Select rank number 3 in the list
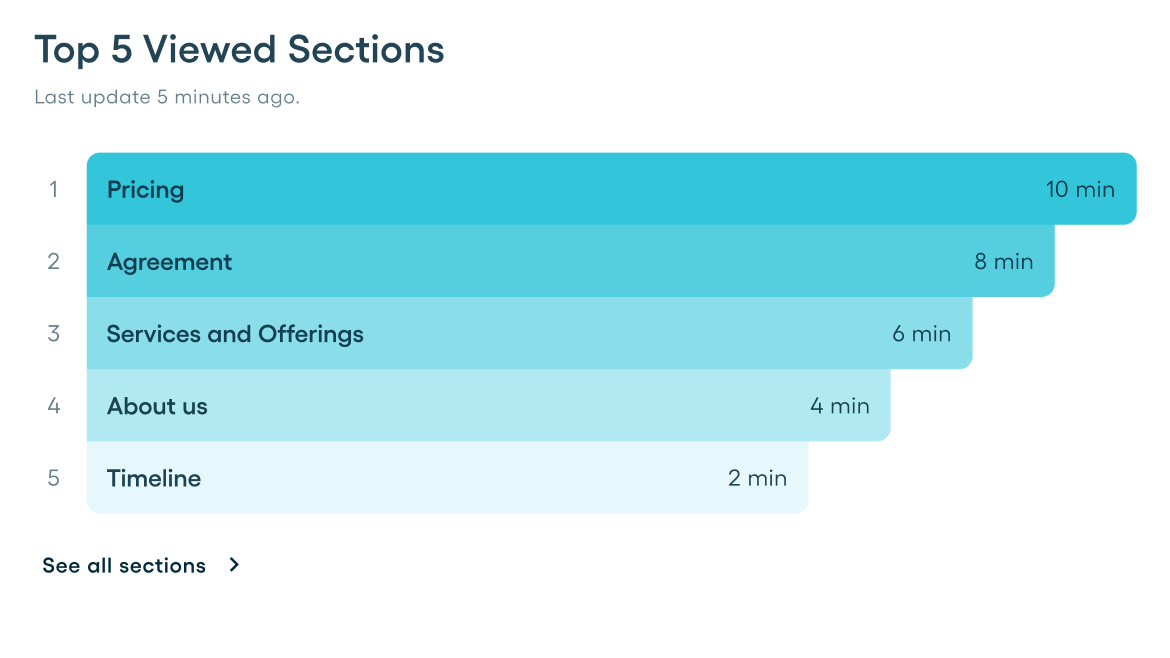Screen dimensions: 1170x658 click(54, 334)
